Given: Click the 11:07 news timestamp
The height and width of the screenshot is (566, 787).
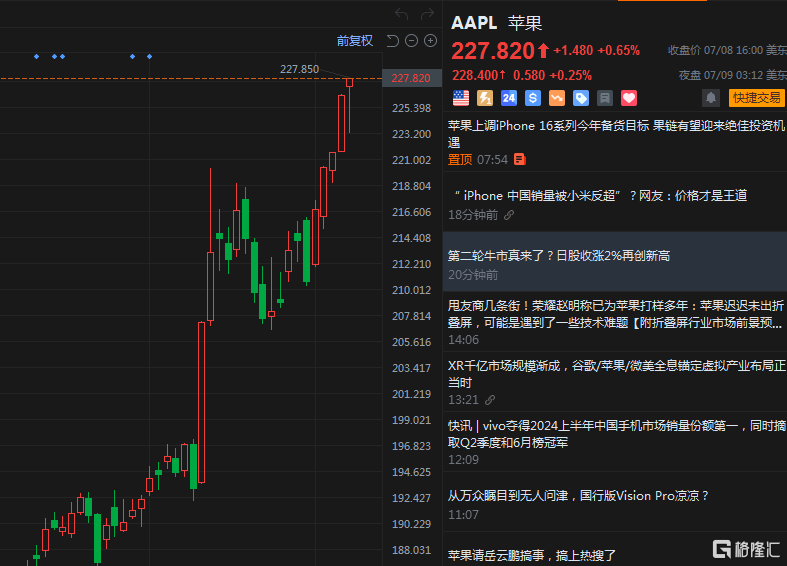Looking at the screenshot, I should click(463, 515).
